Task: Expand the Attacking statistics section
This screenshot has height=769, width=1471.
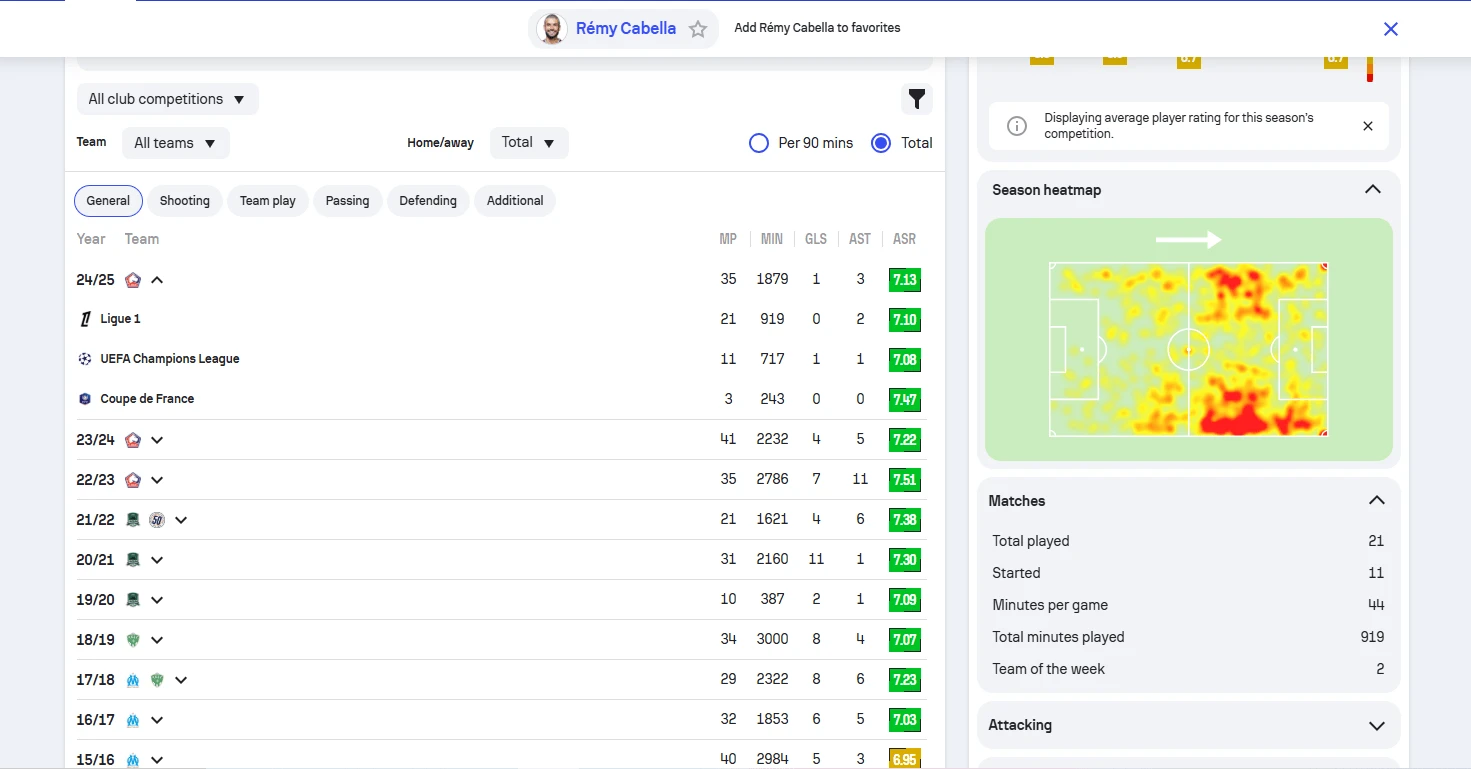Action: click(x=1376, y=726)
